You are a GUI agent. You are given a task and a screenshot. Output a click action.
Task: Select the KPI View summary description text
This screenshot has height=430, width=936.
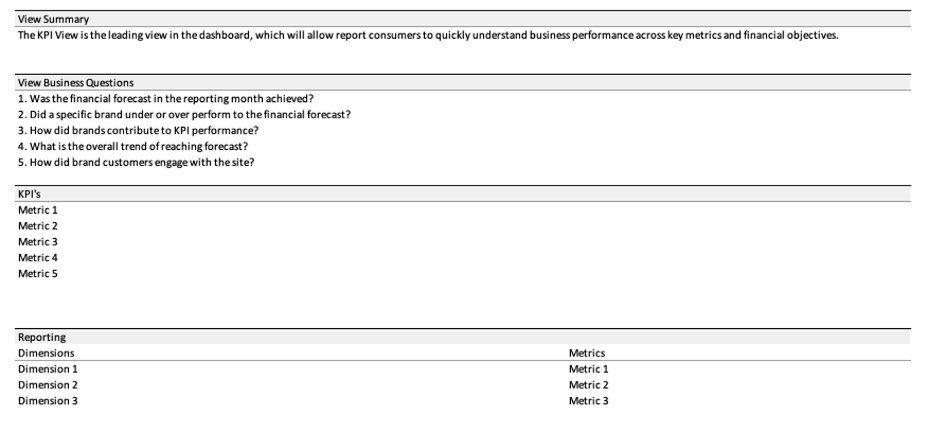[428, 35]
